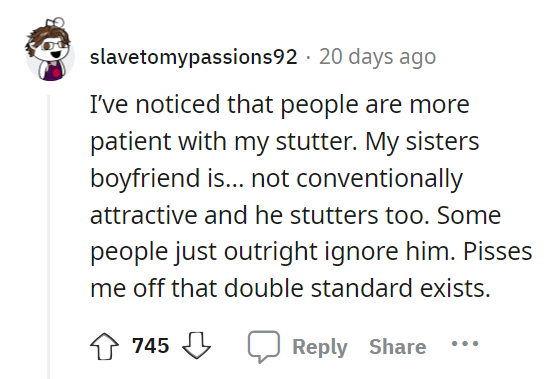
Task: Collapse the thread using the vertical line
Action: 49,237
